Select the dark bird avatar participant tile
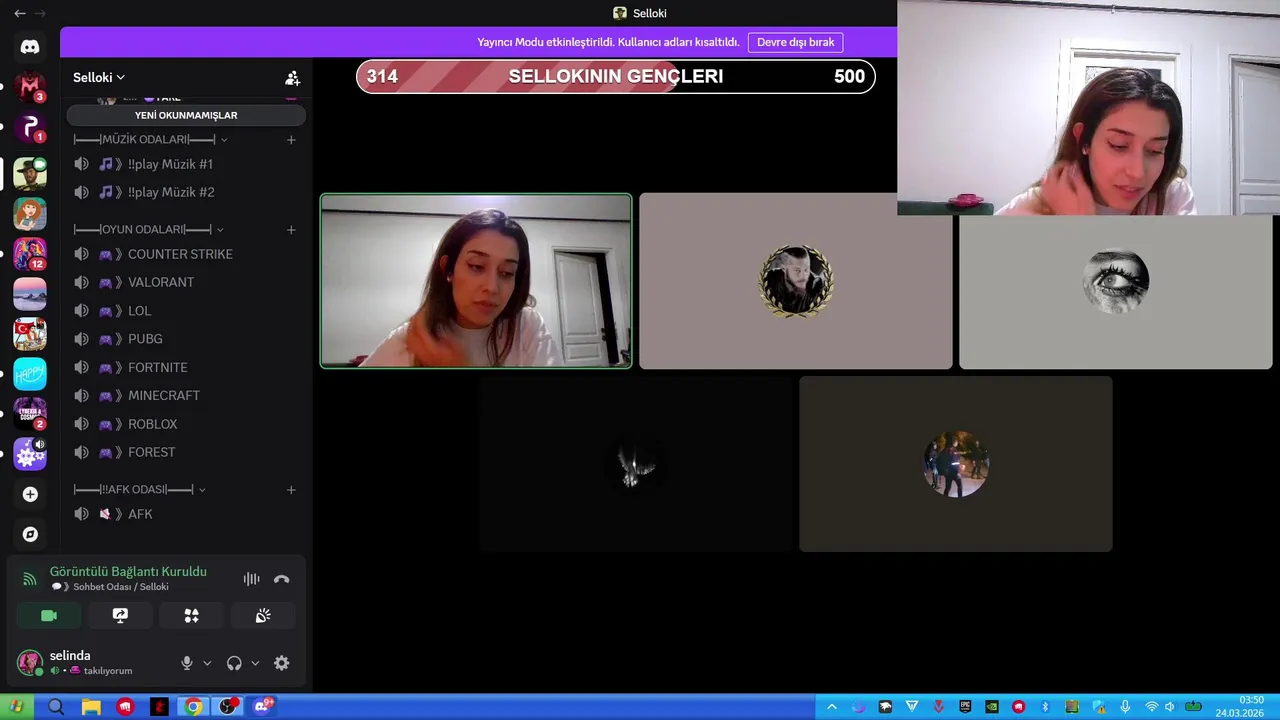This screenshot has height=720, width=1280. [x=636, y=464]
